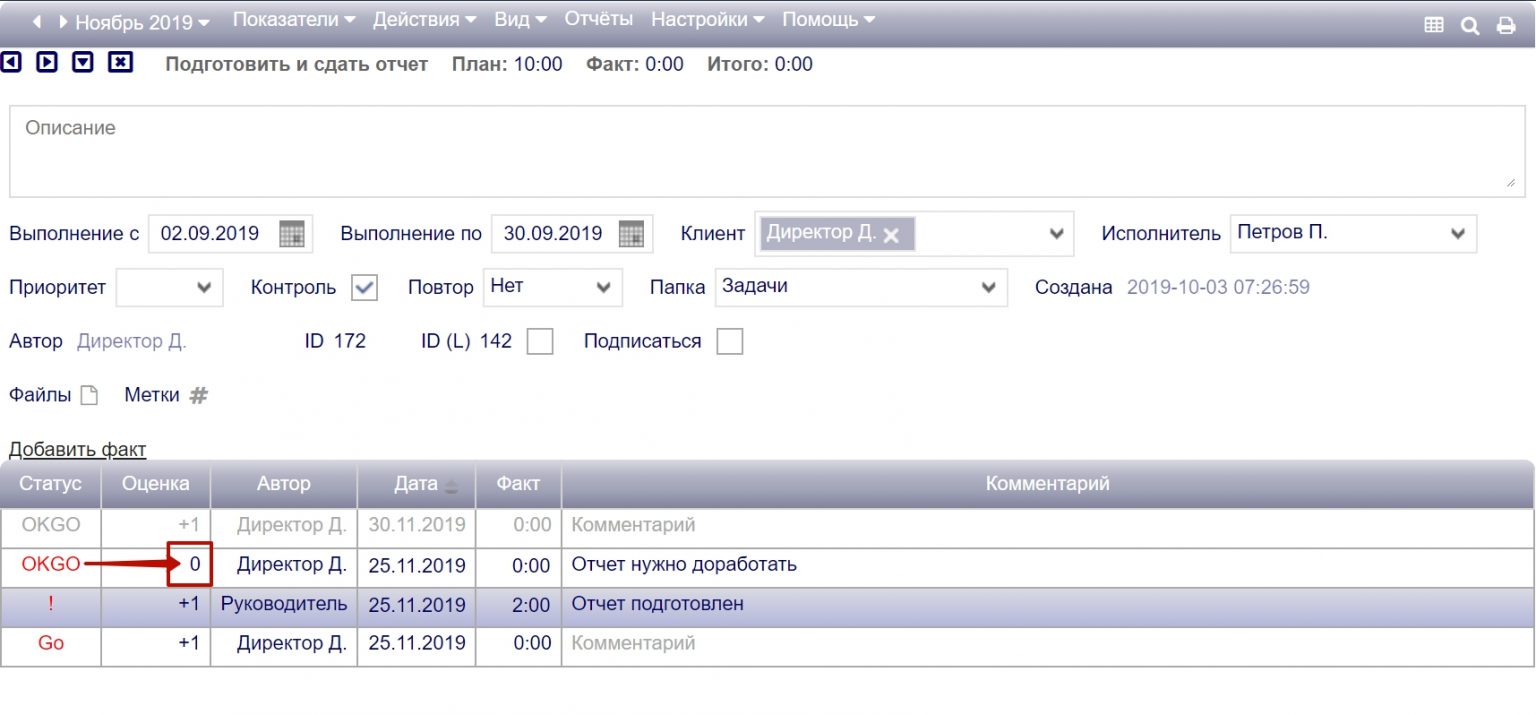
Task: Click the gray OKGO status on 30.11.2019 row
Action: coord(50,525)
